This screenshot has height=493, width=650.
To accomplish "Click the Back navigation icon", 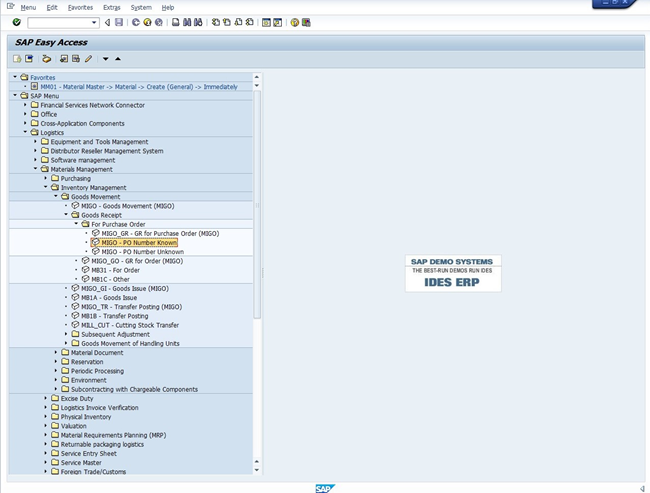I will click(x=136, y=22).
